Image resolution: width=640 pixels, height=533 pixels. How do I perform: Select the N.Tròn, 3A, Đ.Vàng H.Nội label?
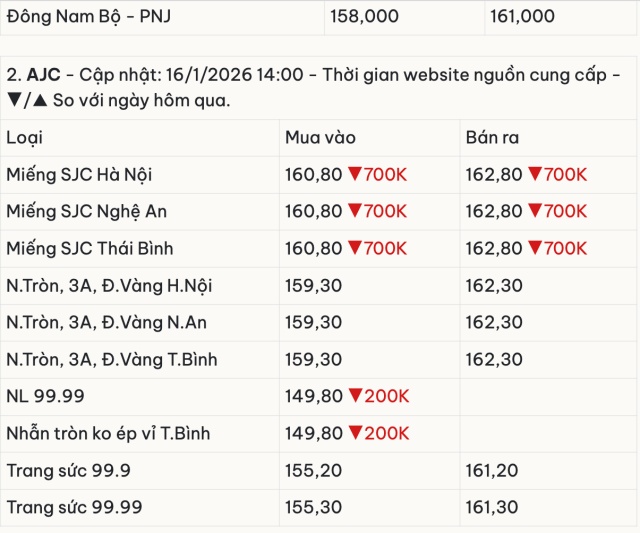(109, 286)
